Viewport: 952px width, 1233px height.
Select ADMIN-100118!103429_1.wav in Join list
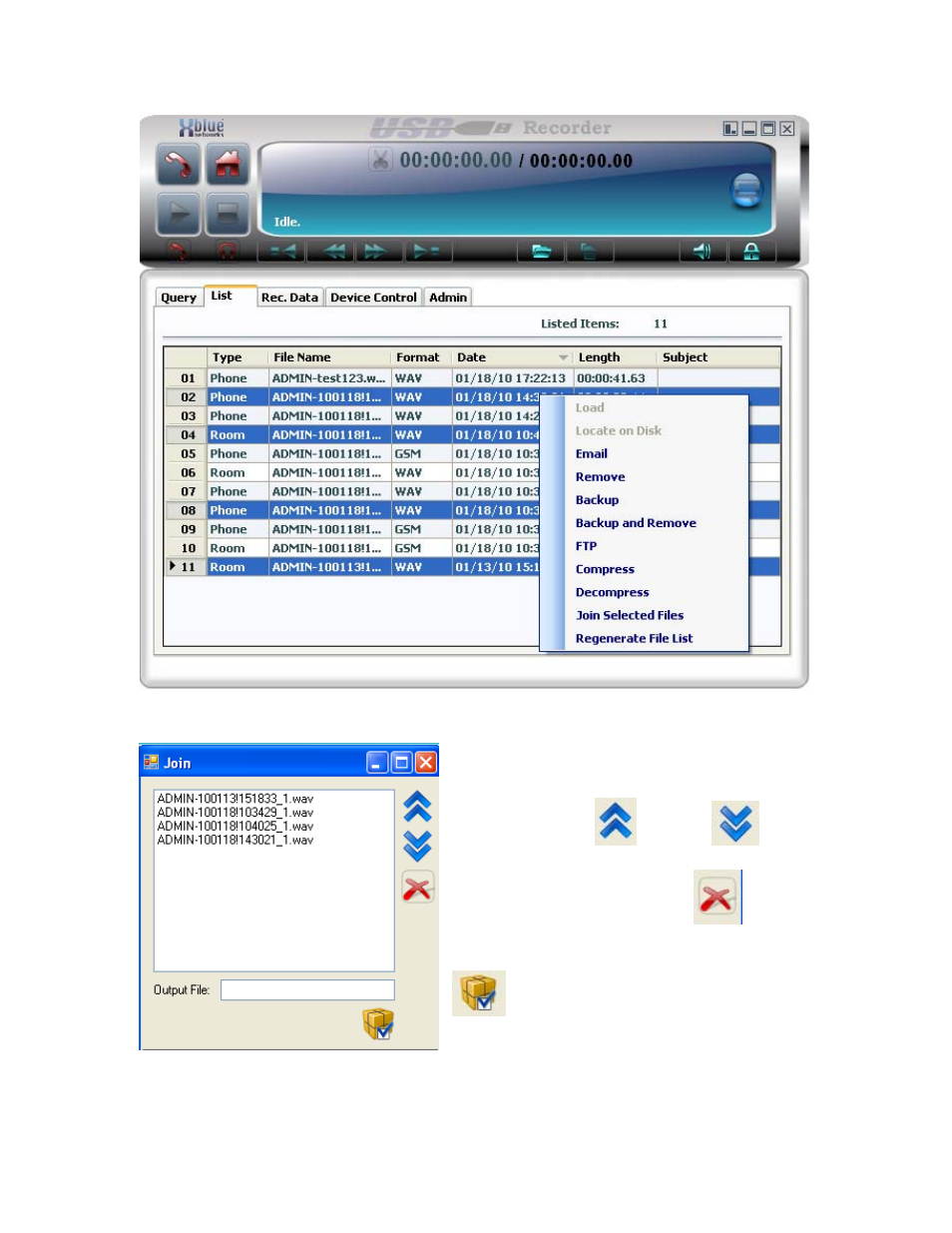236,813
